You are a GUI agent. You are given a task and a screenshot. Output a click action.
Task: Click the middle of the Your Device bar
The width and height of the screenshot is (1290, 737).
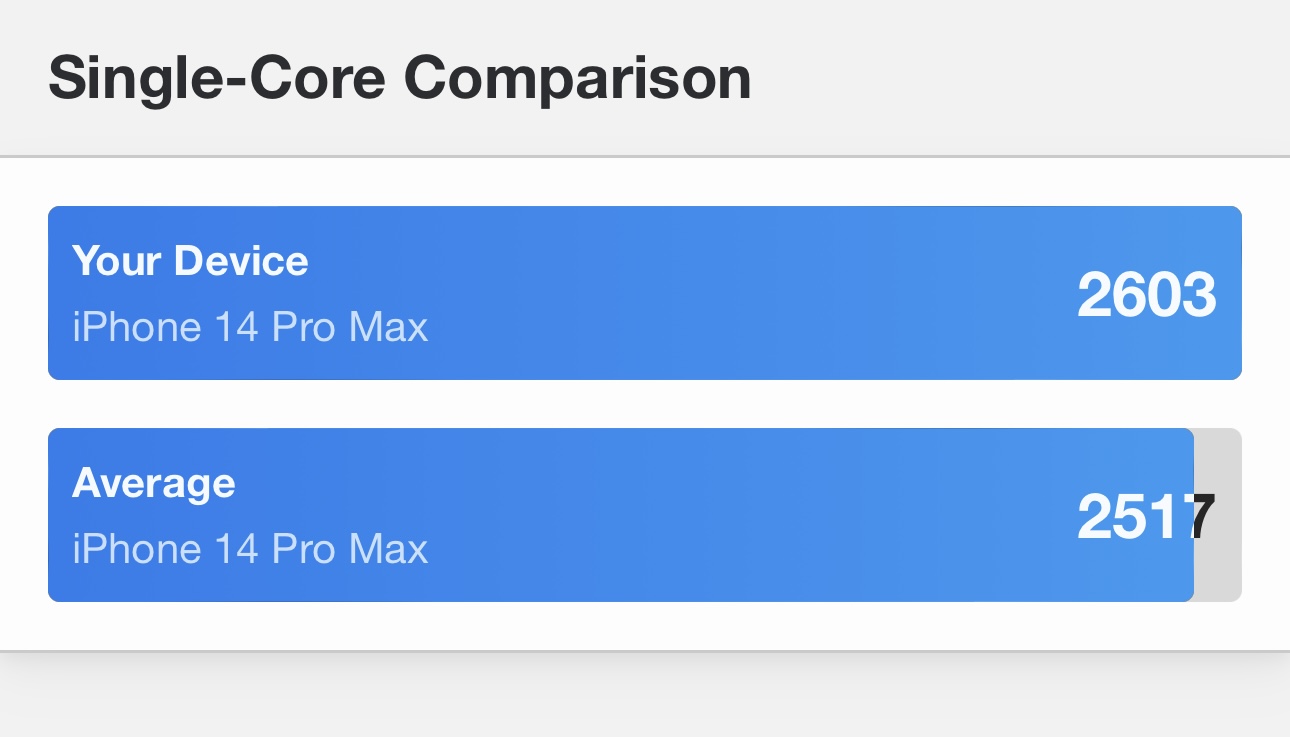[x=645, y=293]
